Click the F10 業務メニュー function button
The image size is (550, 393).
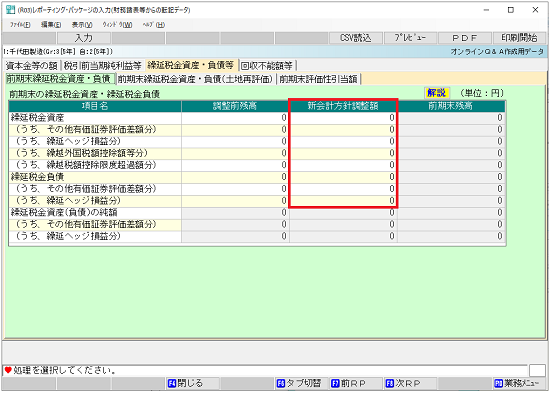(519, 383)
